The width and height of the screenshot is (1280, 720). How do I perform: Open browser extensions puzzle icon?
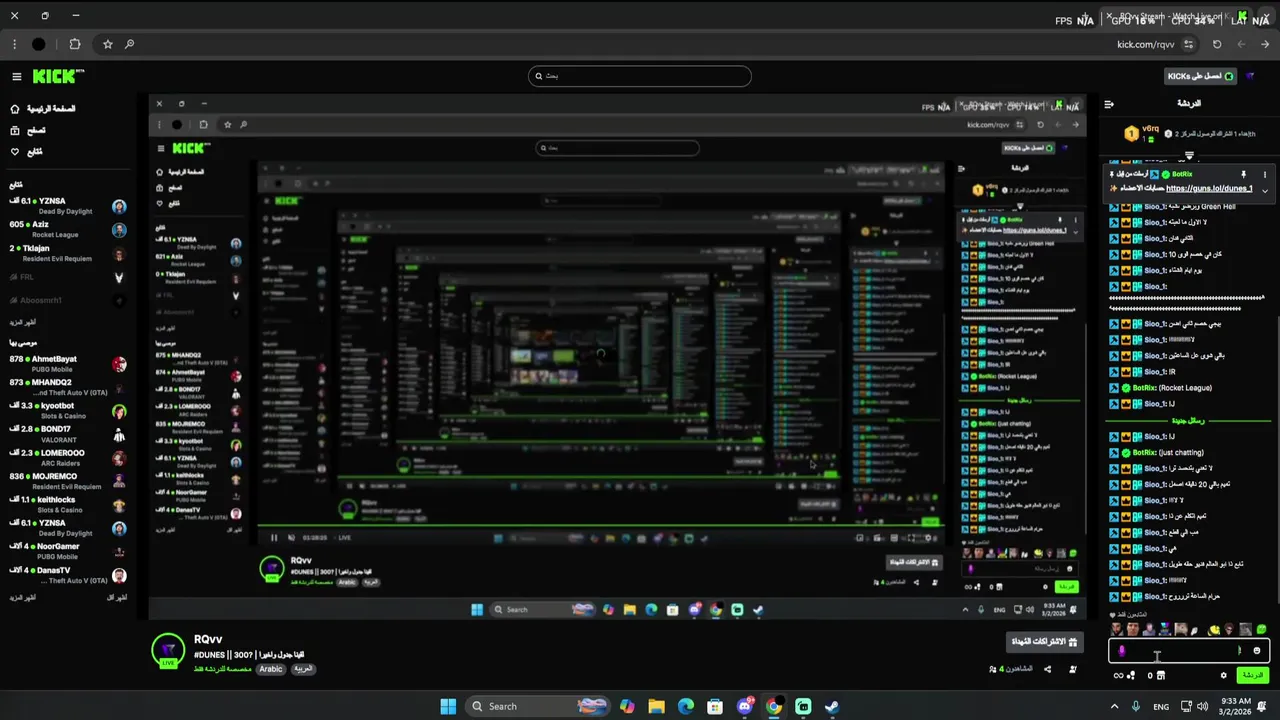click(75, 44)
